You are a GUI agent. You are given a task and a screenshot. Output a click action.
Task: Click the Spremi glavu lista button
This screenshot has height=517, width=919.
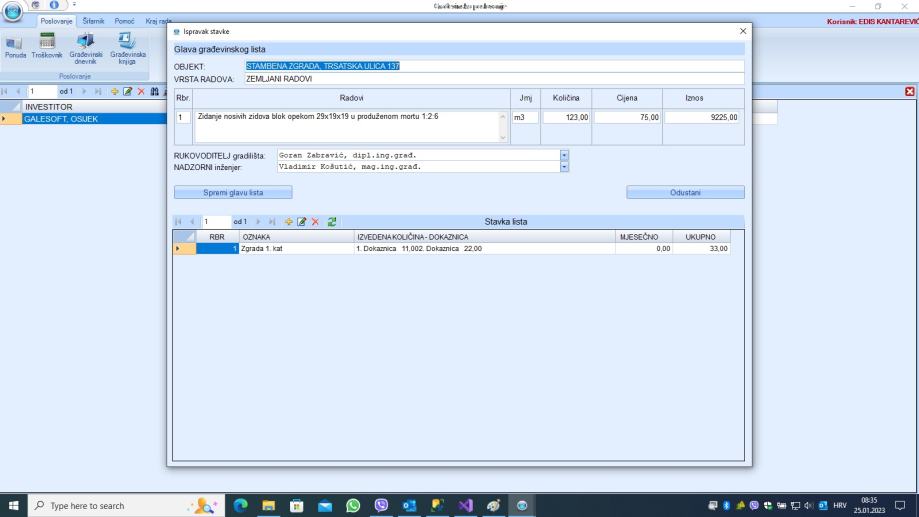pyautogui.click(x=234, y=192)
